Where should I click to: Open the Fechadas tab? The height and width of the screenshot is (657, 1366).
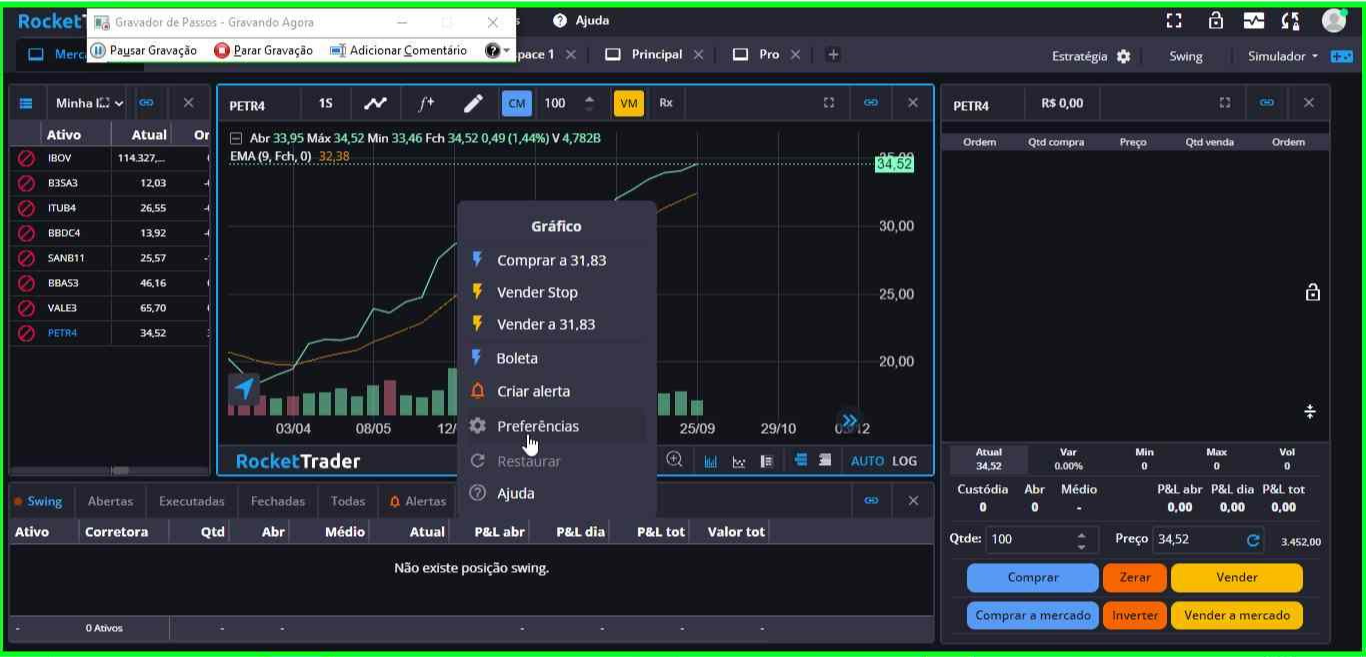pyautogui.click(x=279, y=501)
